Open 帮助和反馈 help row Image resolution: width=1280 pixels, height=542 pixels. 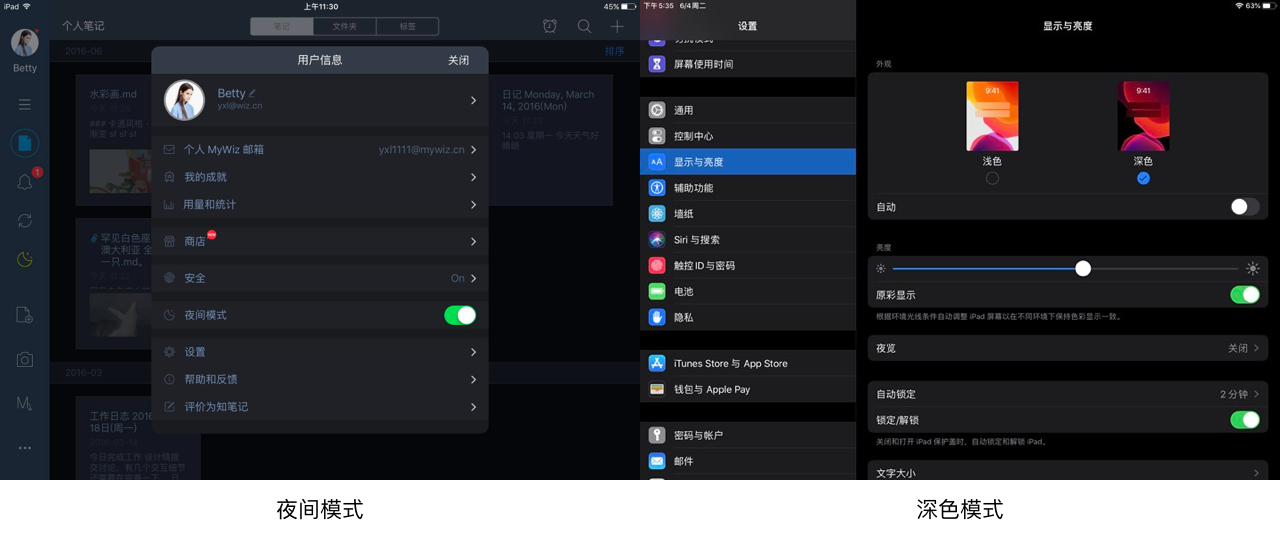[320, 380]
